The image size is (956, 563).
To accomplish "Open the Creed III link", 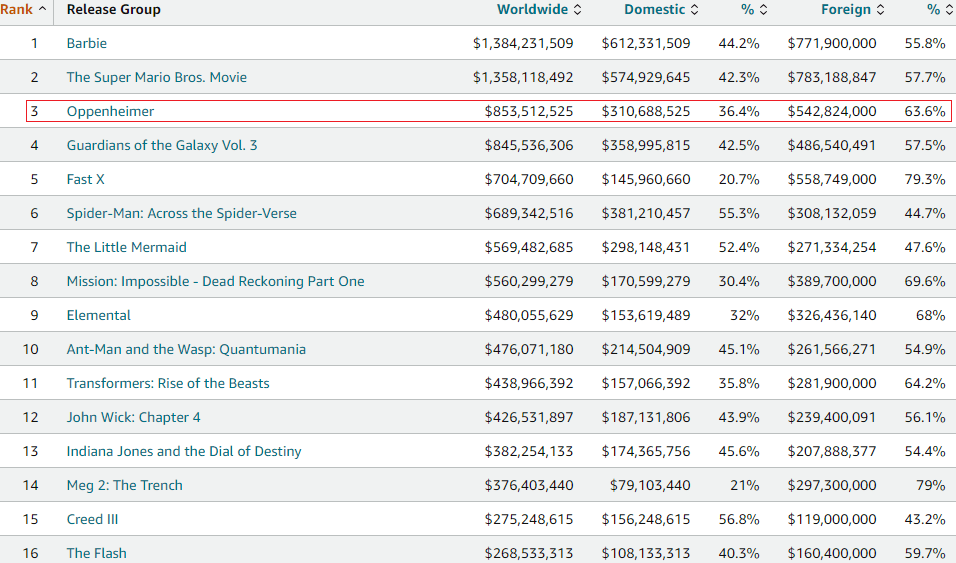I will (92, 519).
